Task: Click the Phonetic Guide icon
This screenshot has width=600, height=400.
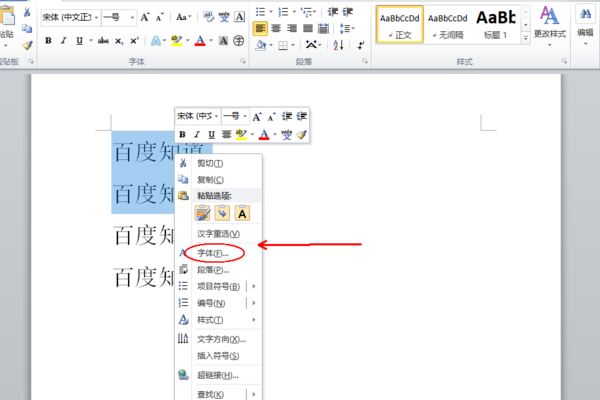Action: (x=224, y=17)
